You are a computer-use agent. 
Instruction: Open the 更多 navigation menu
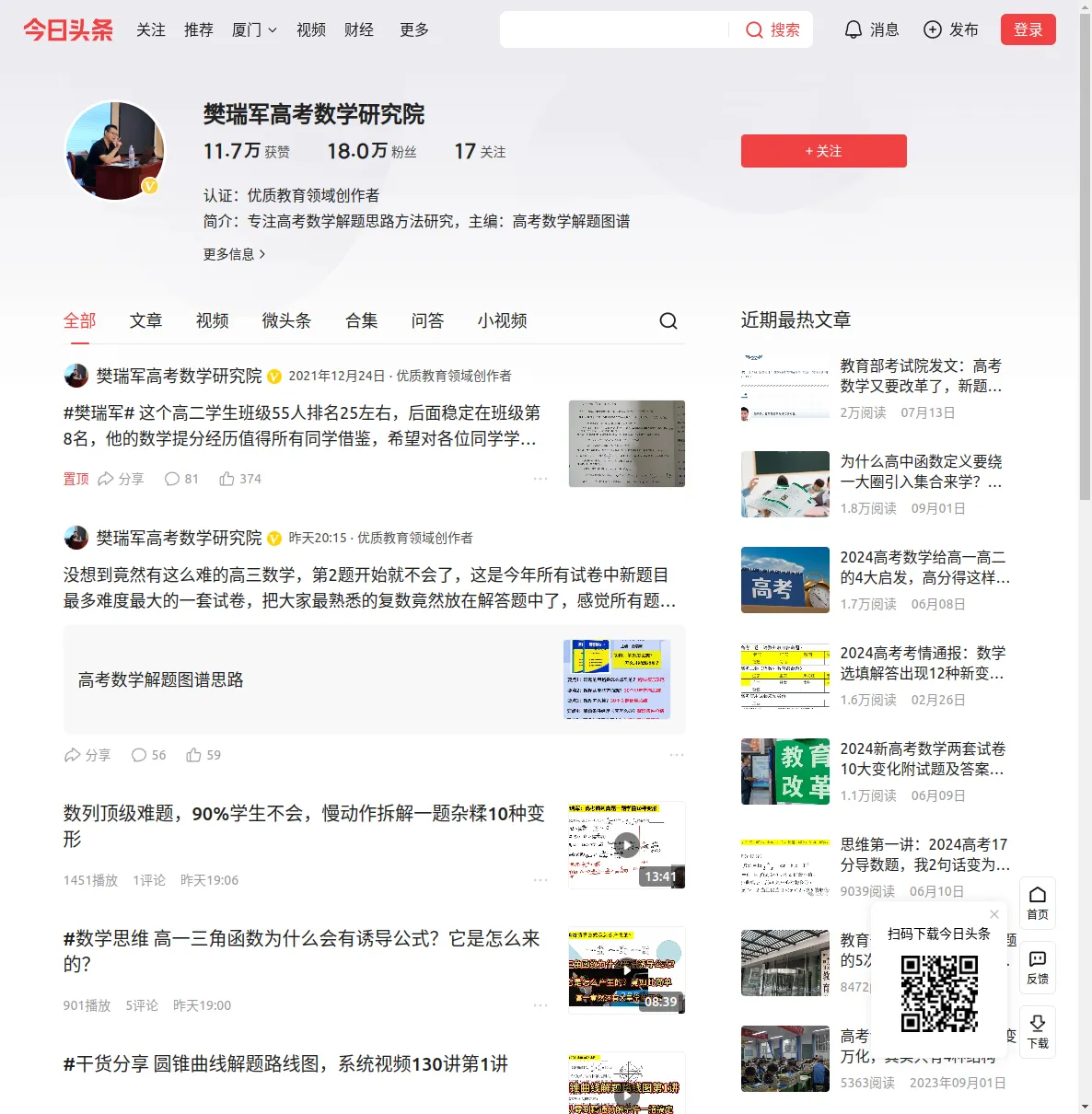tap(414, 29)
